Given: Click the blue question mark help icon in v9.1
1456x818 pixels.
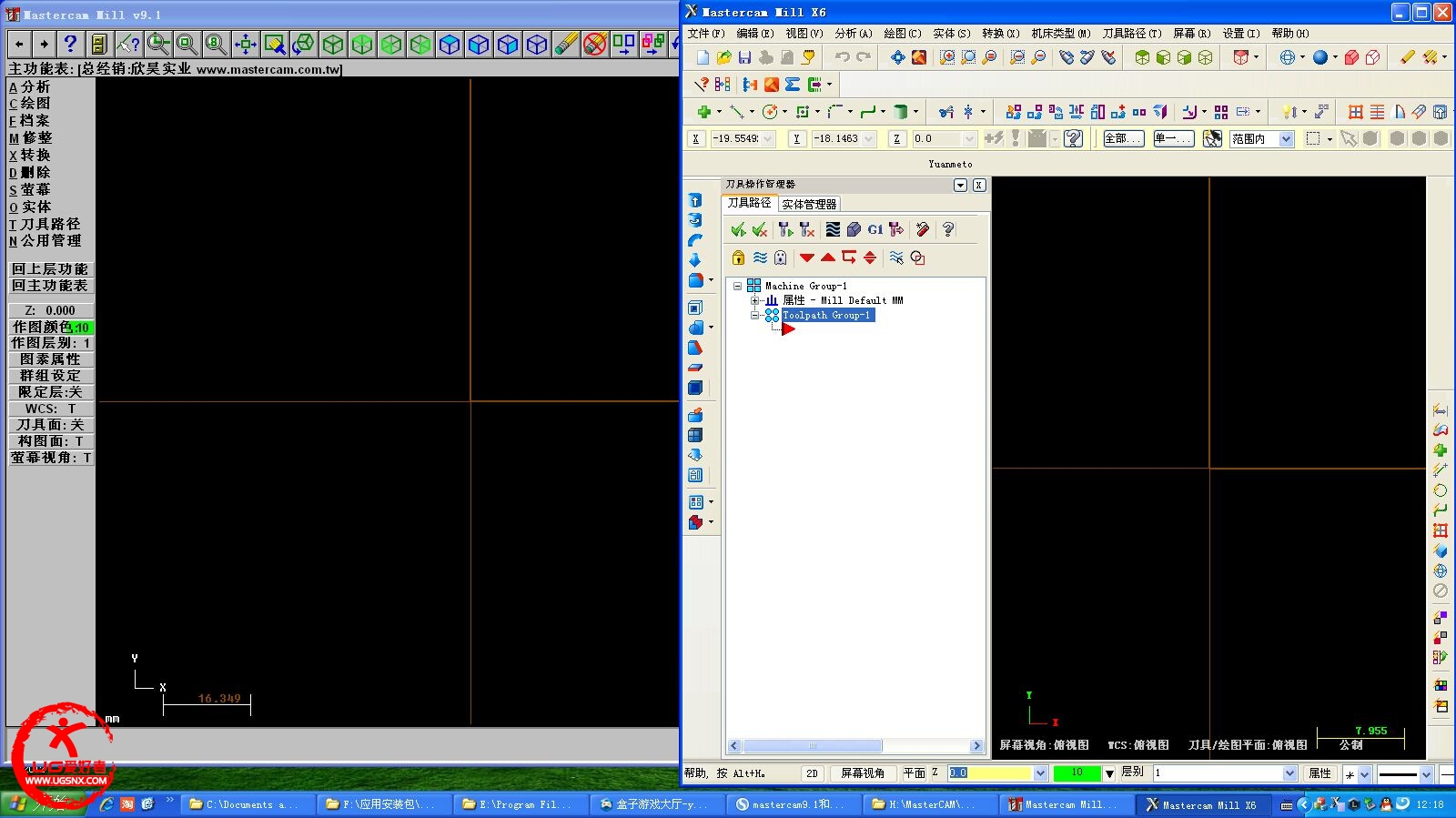Looking at the screenshot, I should point(70,44).
